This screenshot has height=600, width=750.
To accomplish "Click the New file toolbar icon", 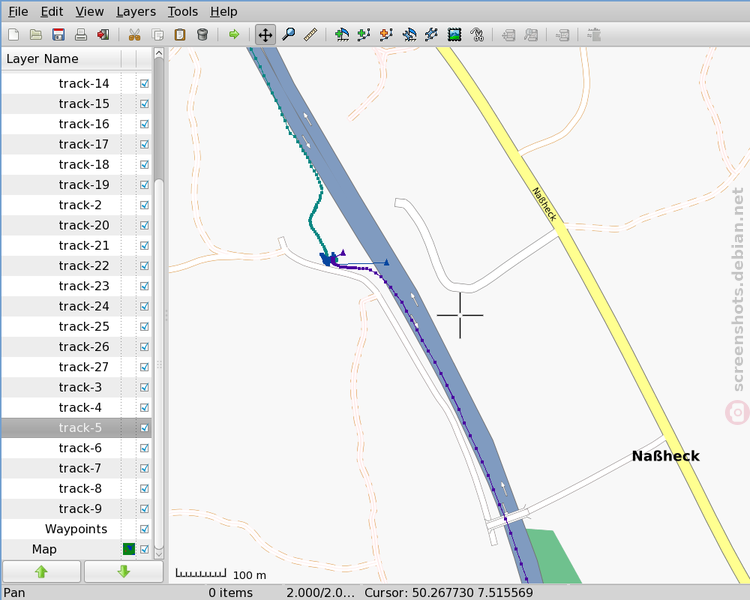I will [13, 34].
